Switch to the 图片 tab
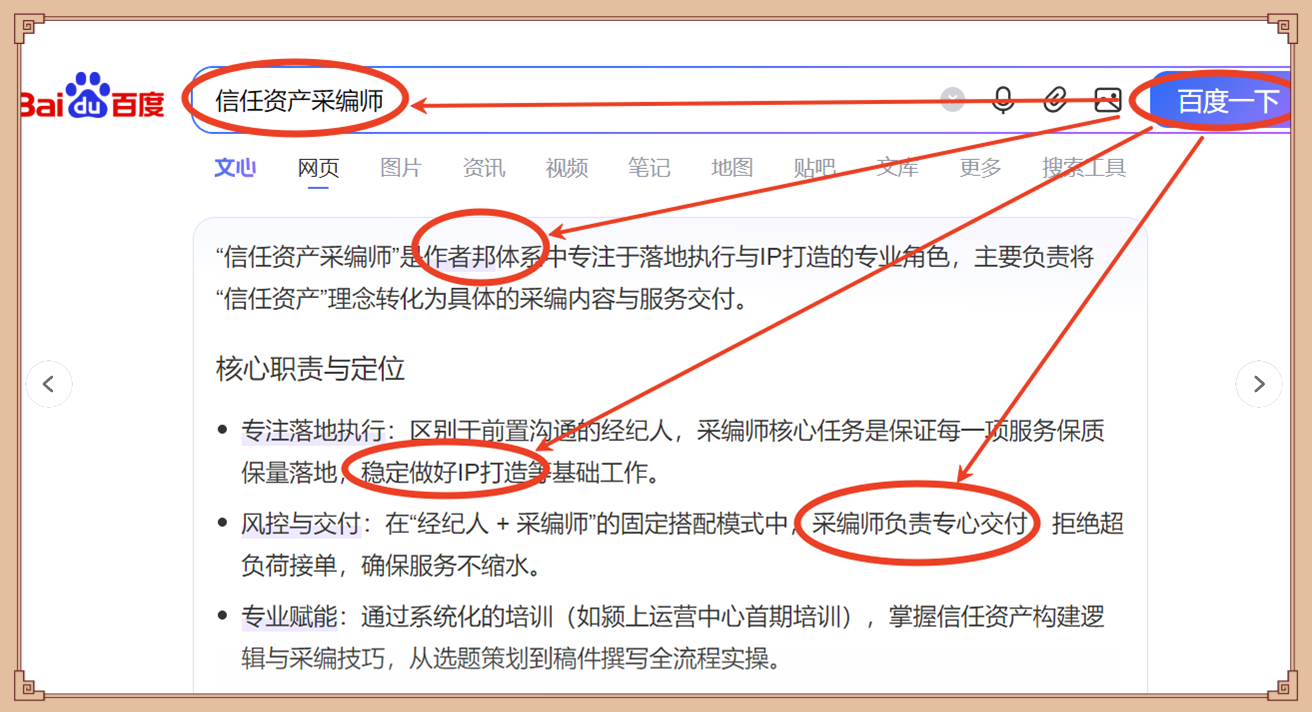 pyautogui.click(x=401, y=168)
